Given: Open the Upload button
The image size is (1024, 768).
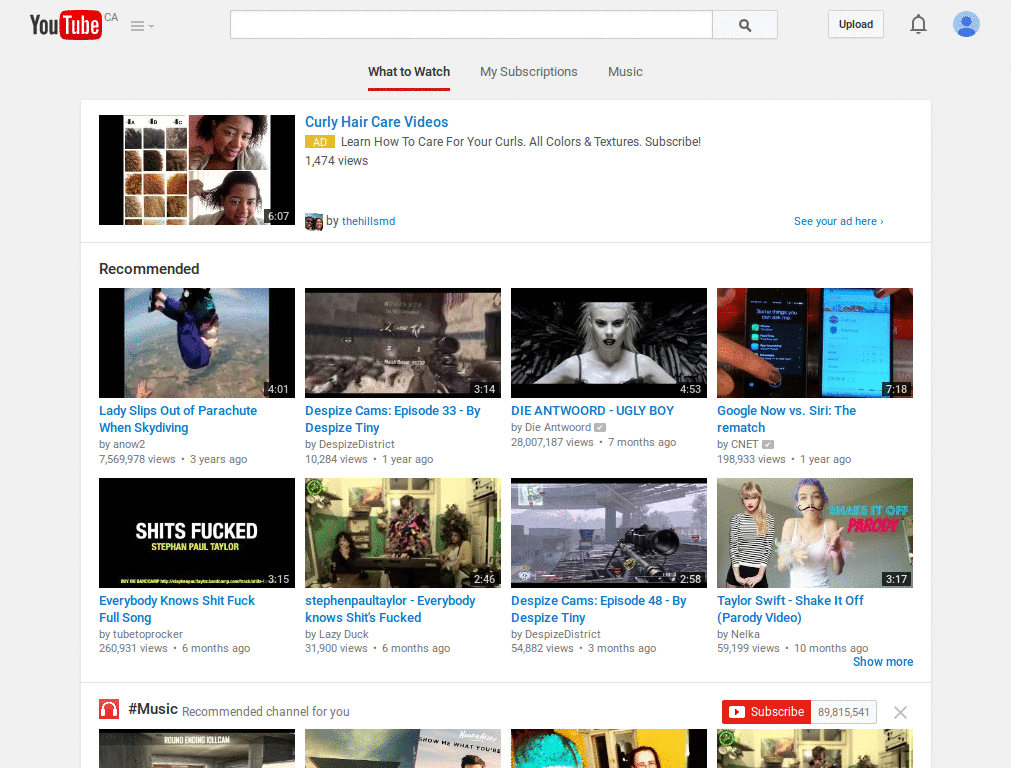Looking at the screenshot, I should coord(856,25).
